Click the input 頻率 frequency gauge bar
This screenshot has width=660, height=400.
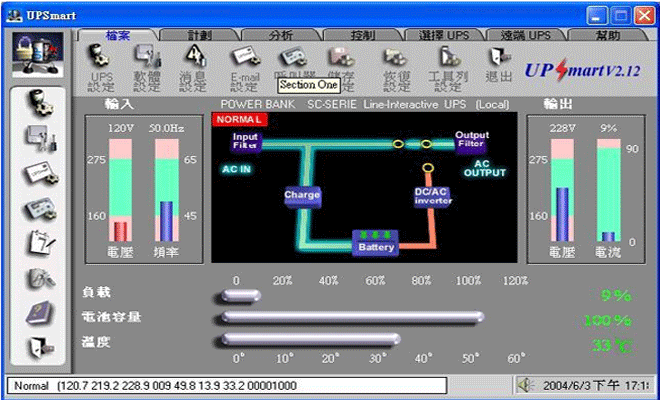(x=167, y=190)
